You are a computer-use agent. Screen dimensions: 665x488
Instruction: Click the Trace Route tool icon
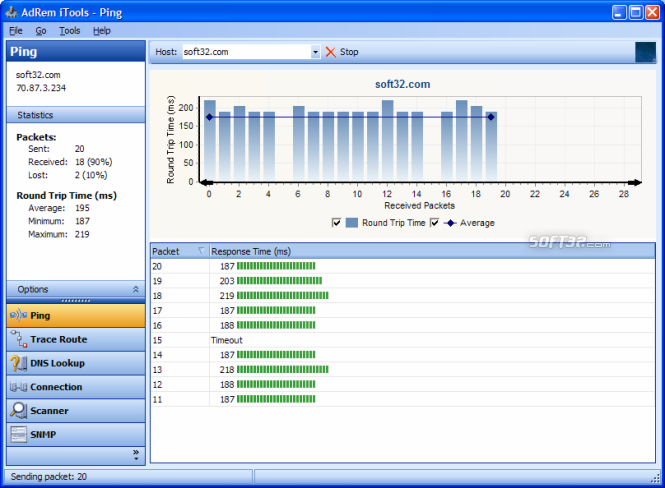19,339
